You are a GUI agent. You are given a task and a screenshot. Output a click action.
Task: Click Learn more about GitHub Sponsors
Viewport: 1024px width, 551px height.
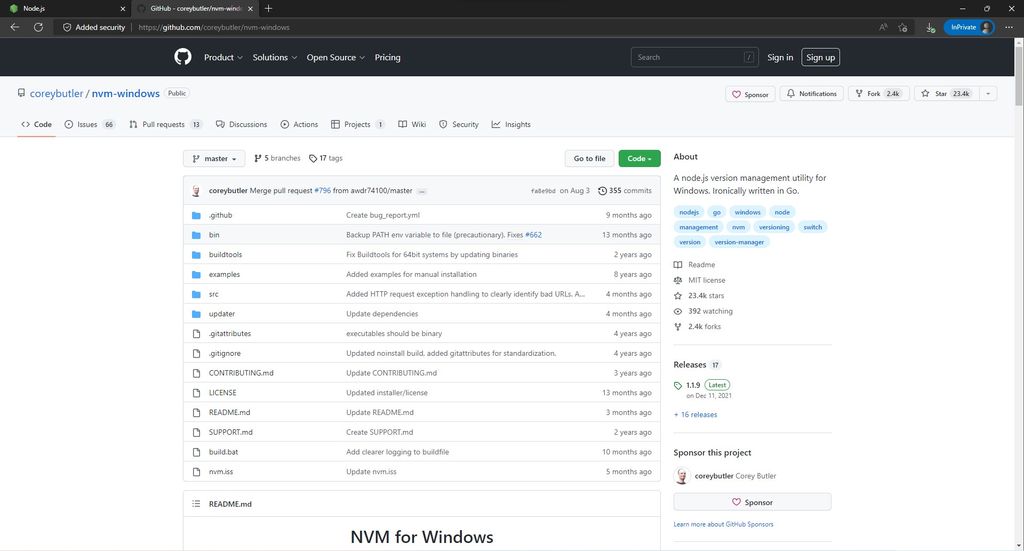(723, 524)
